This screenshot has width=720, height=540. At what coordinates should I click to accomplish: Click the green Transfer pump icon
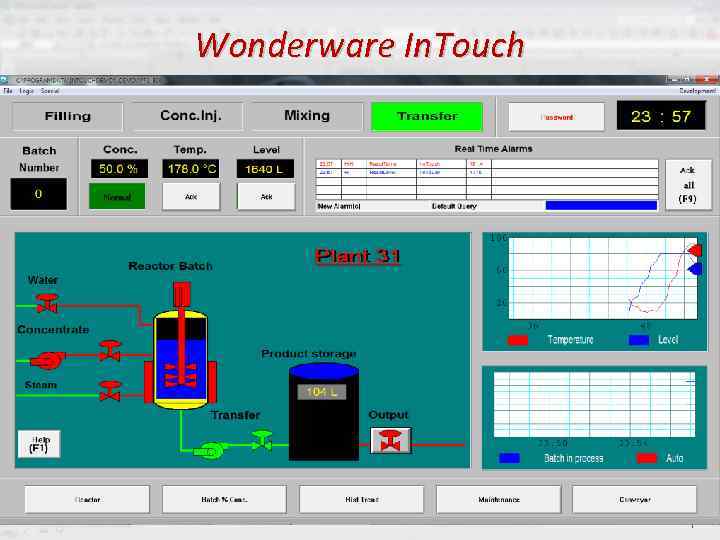[210, 451]
